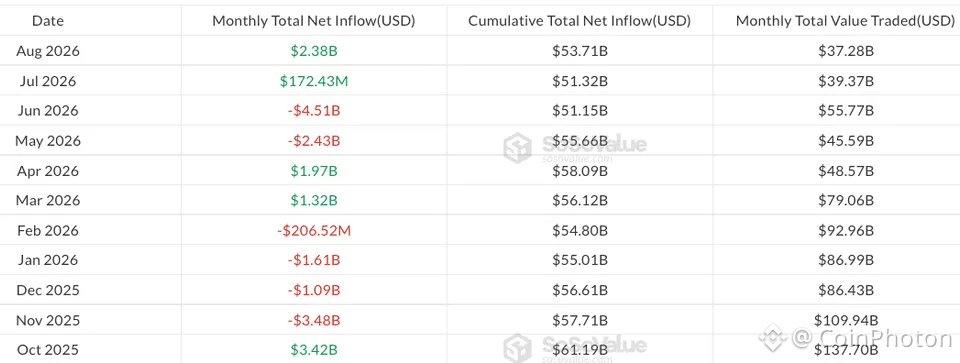Viewport: 960px width, 363px height.
Task: Select the -$3.48B Nov 2025 outflow
Action: pos(313,320)
